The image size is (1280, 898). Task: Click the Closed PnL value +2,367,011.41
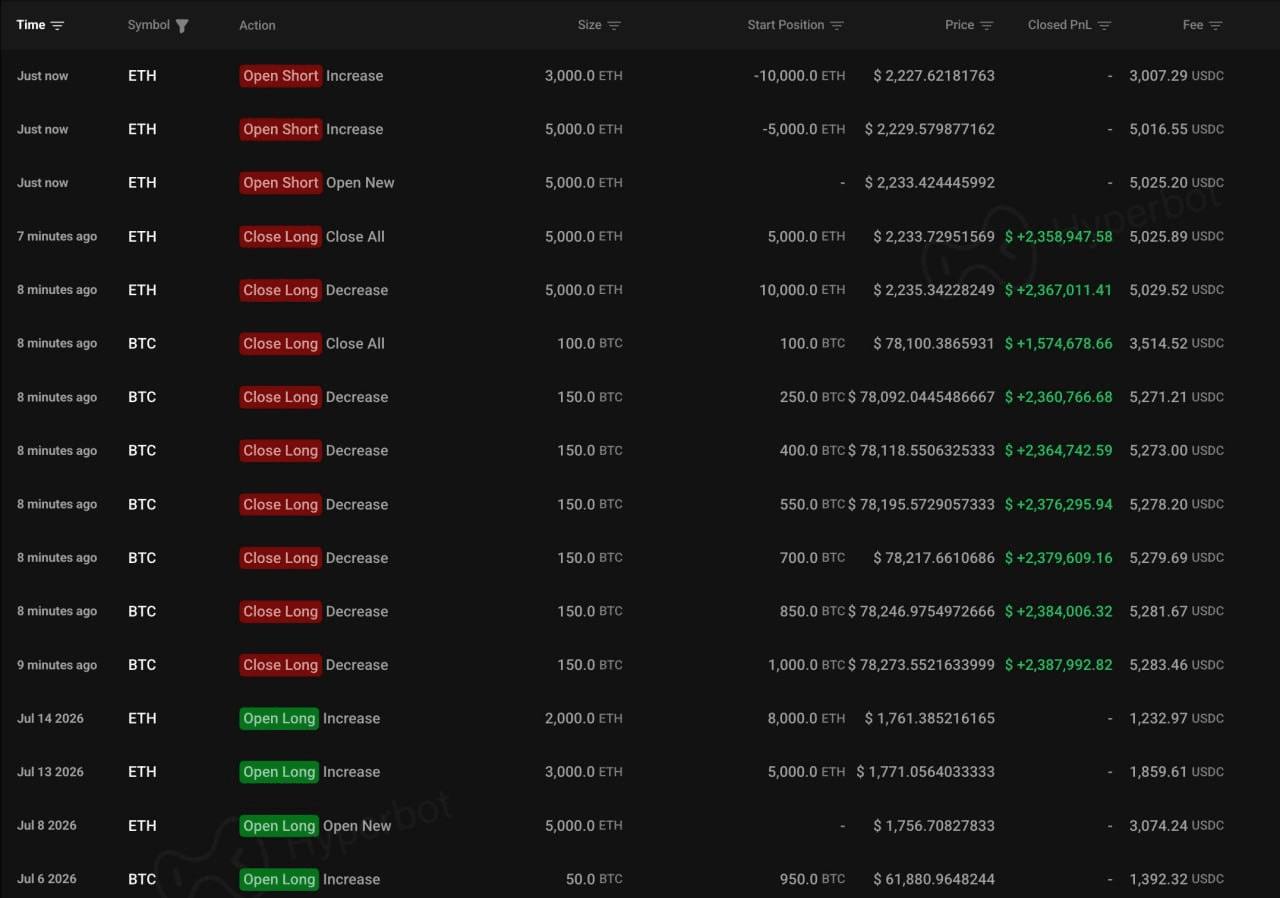[1059, 290]
